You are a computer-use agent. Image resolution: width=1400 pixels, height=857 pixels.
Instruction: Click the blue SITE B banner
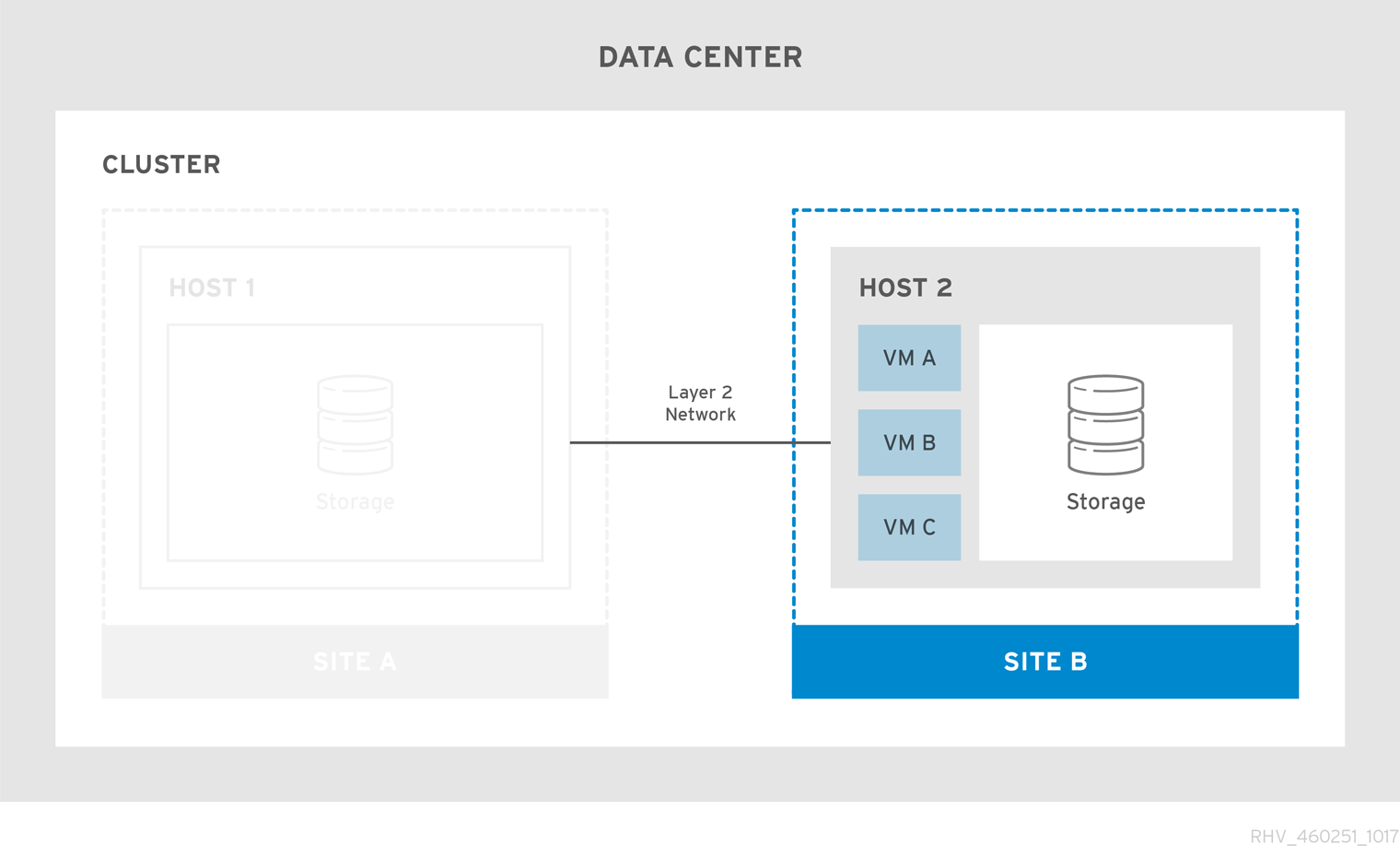[1045, 661]
